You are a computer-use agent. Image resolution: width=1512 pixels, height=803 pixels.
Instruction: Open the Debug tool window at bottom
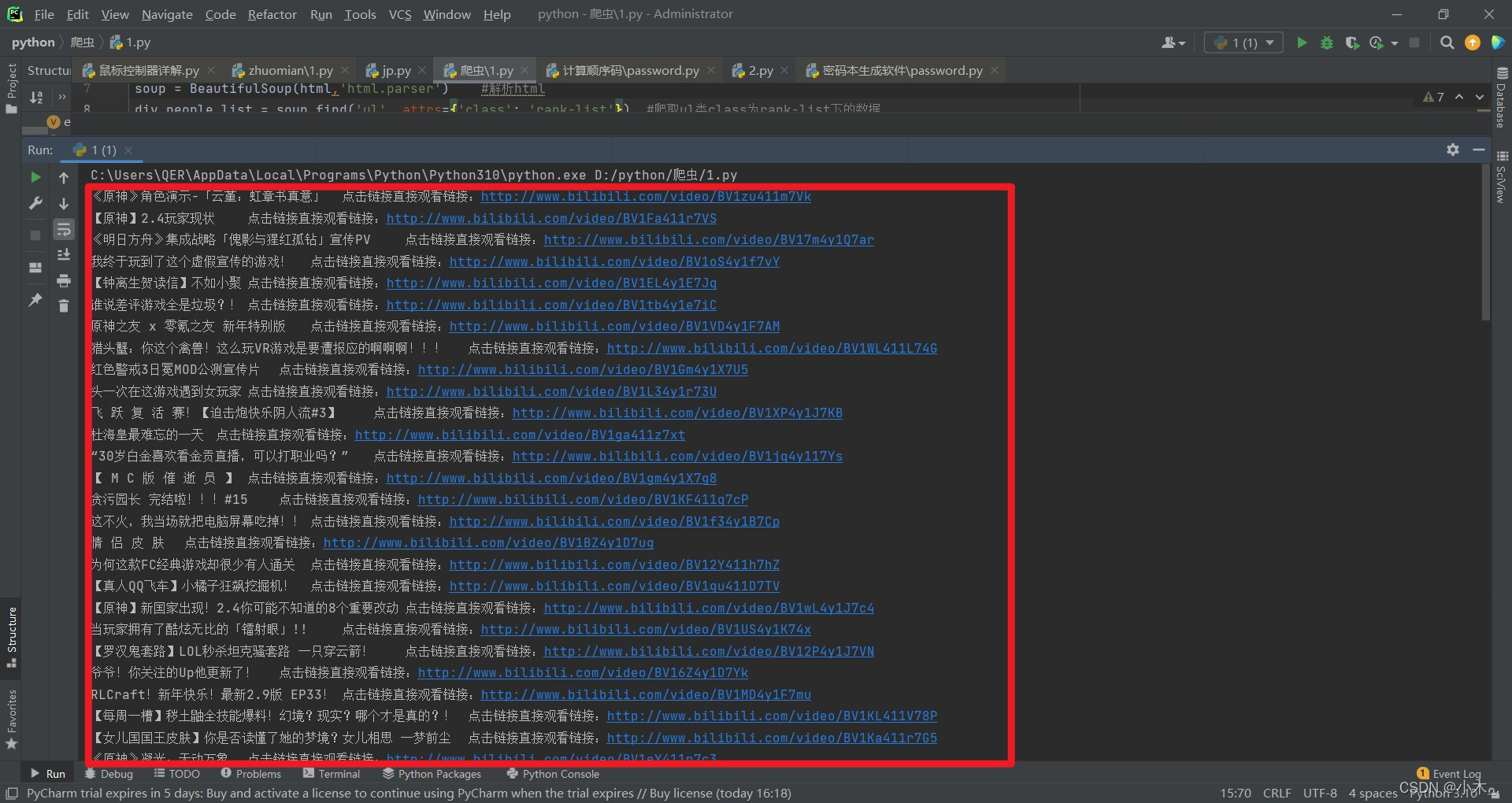[x=109, y=774]
